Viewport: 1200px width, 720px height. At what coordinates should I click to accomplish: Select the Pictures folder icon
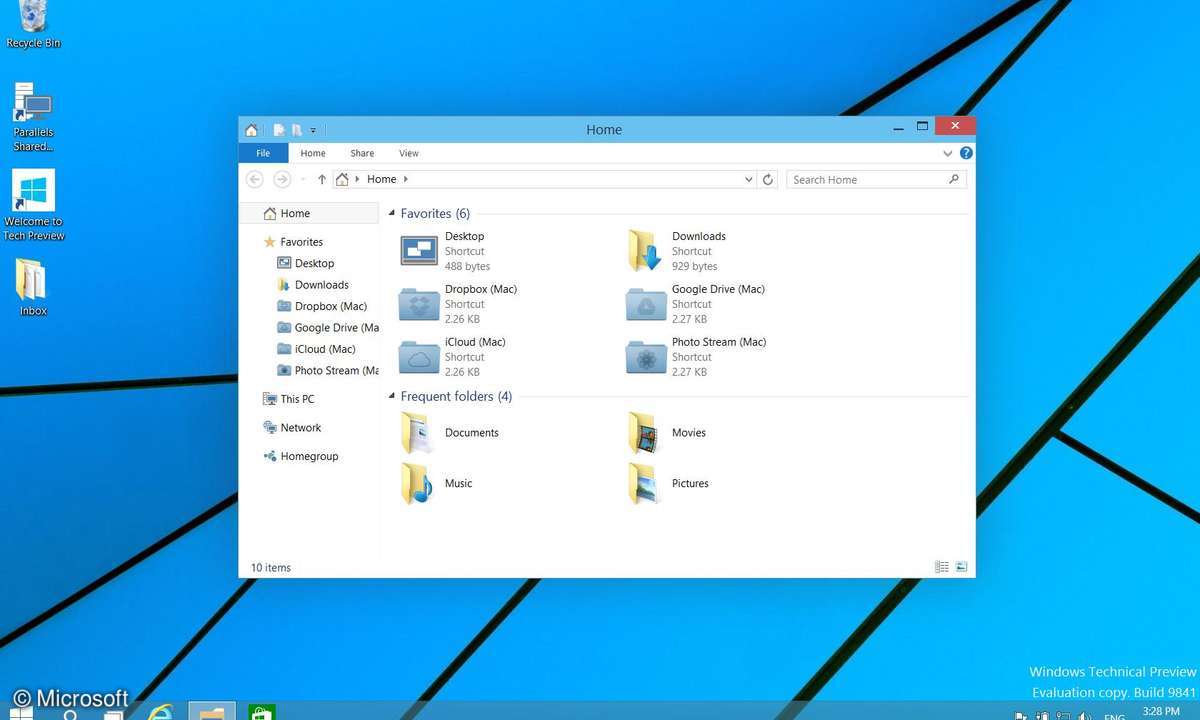(x=644, y=483)
